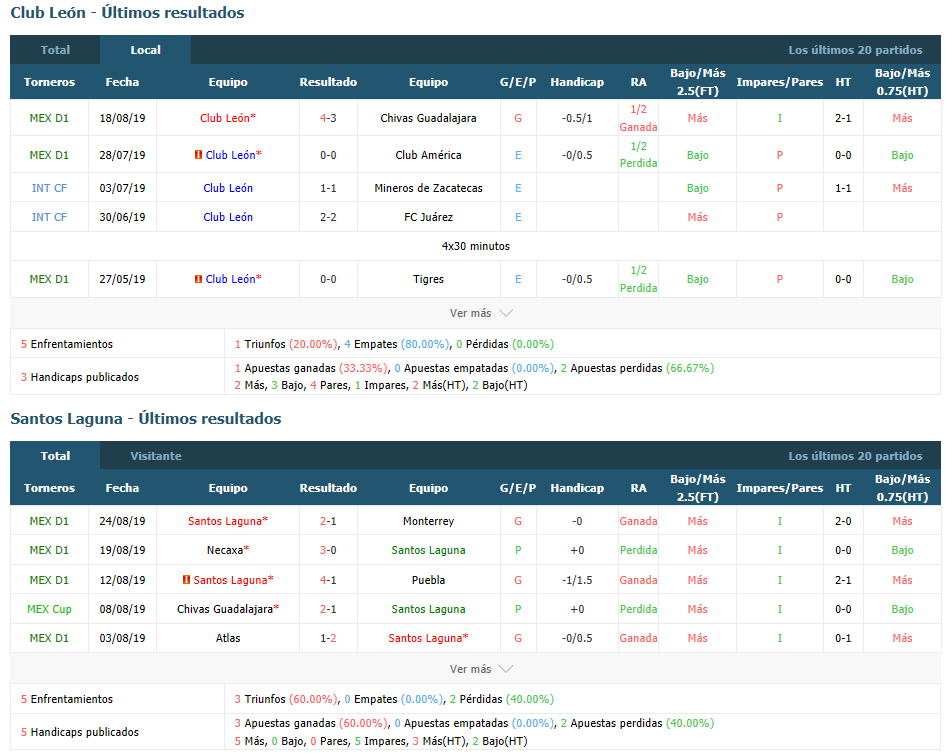Viewport: 946px width, 754px height.
Task: Click INT CF on the 30/06/19 row
Action: [49, 217]
